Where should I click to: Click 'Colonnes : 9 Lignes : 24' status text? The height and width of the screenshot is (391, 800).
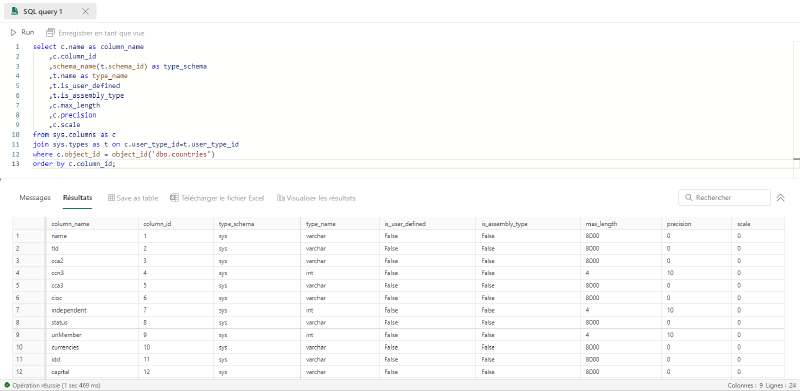click(762, 385)
